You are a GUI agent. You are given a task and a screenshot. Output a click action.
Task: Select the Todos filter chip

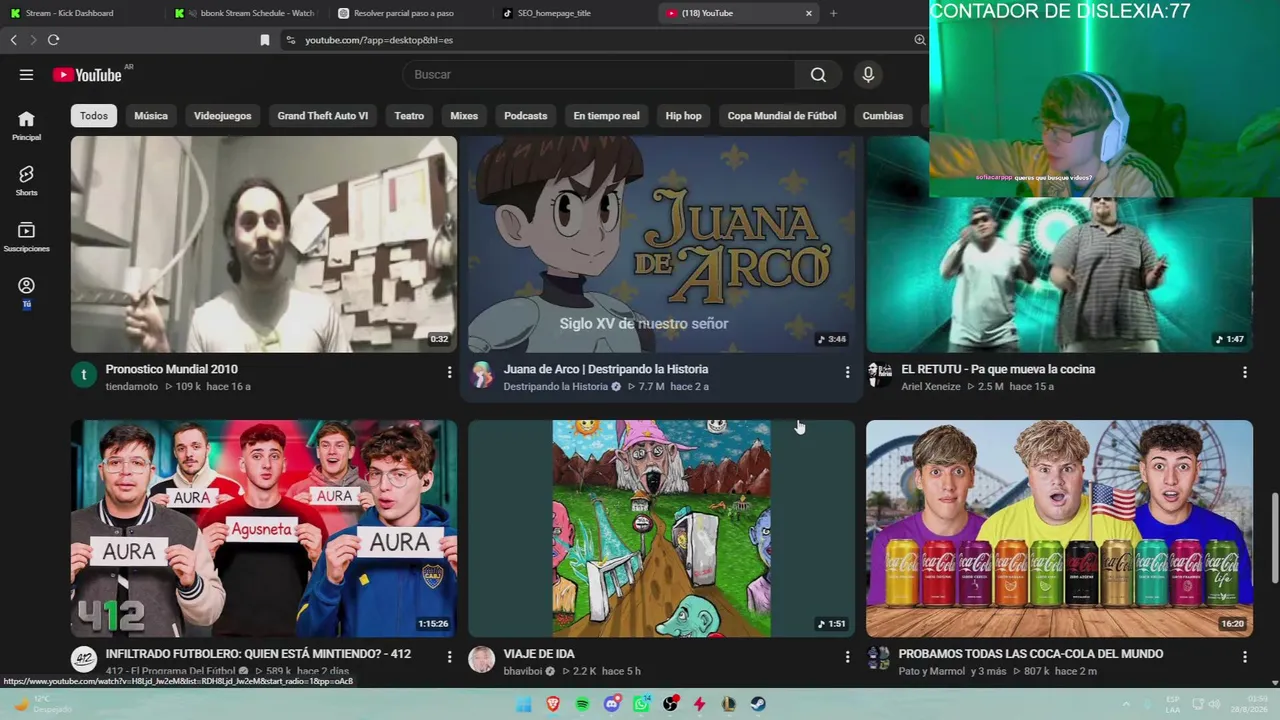click(94, 116)
